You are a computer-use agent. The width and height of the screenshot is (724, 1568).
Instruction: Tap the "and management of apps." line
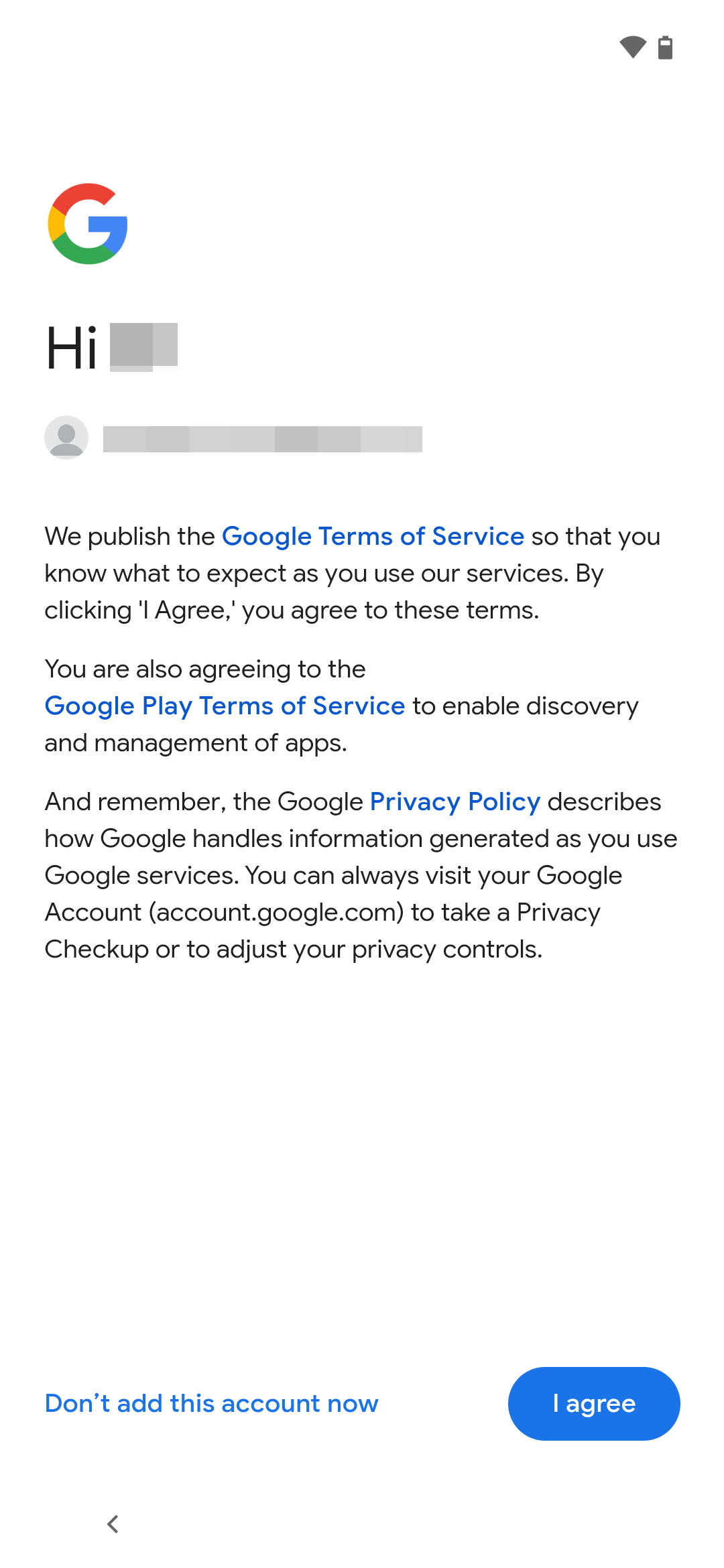tap(196, 743)
